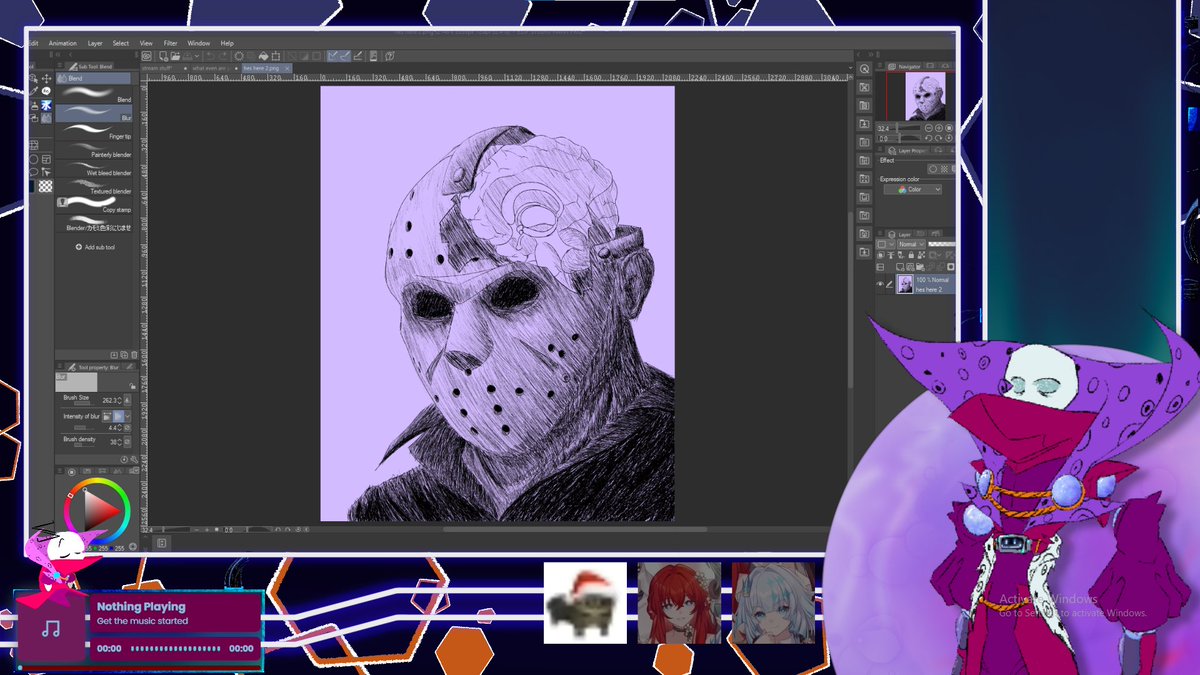Open the Filter menu
The height and width of the screenshot is (675, 1200).
[170, 43]
